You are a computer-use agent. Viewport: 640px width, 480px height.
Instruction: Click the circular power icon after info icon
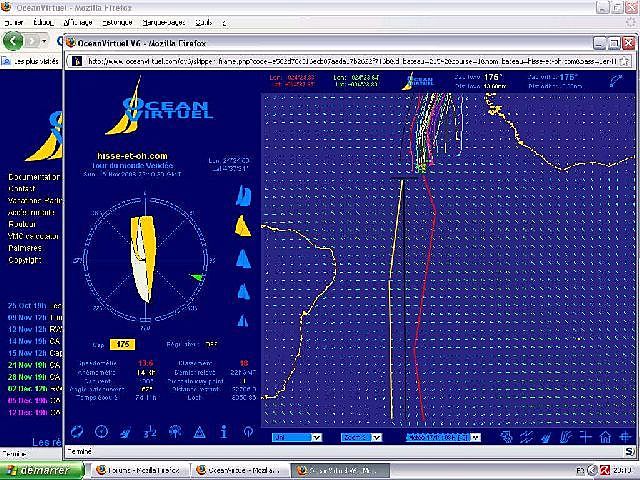tap(248, 432)
